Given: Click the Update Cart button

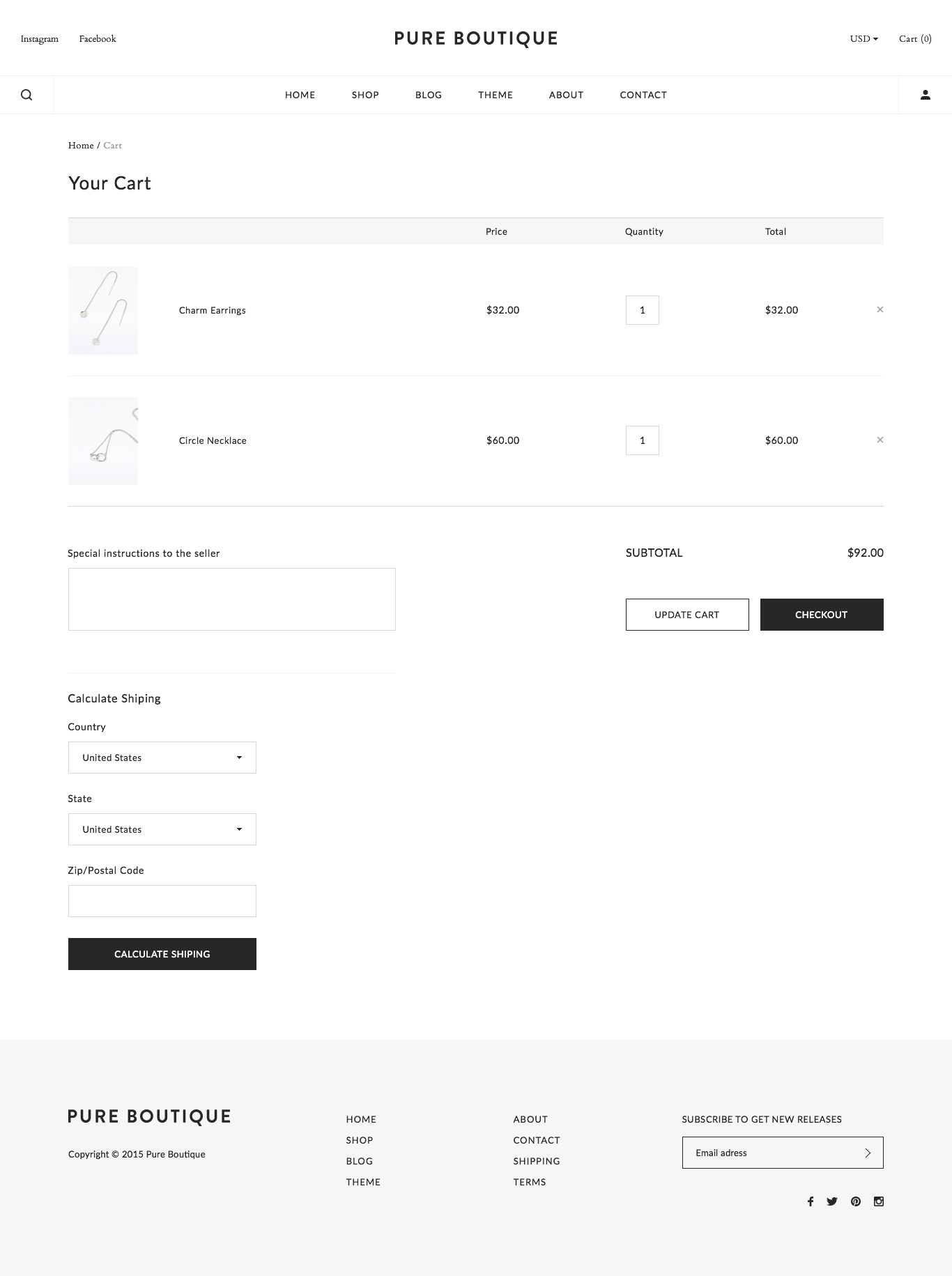Looking at the screenshot, I should click(687, 615).
